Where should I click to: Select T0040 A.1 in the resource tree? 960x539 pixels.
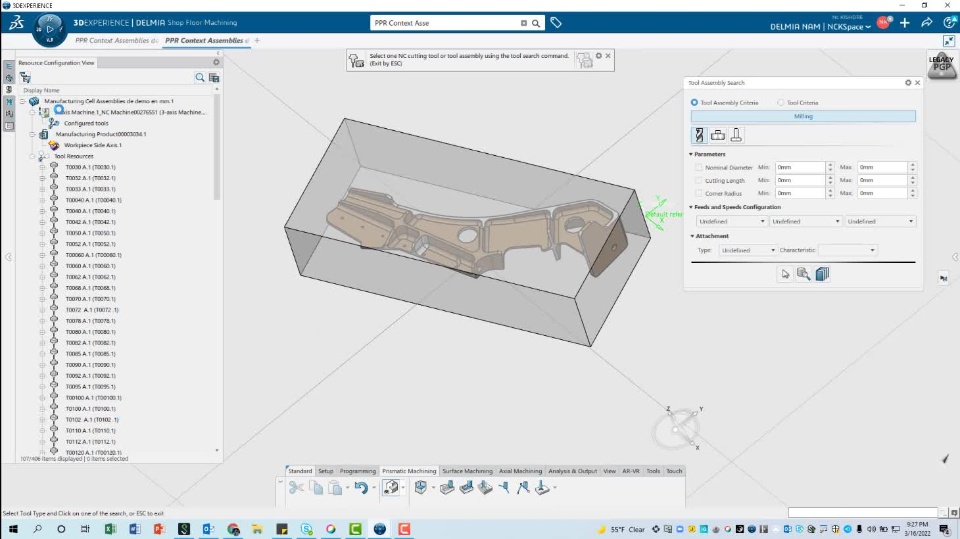[92, 211]
